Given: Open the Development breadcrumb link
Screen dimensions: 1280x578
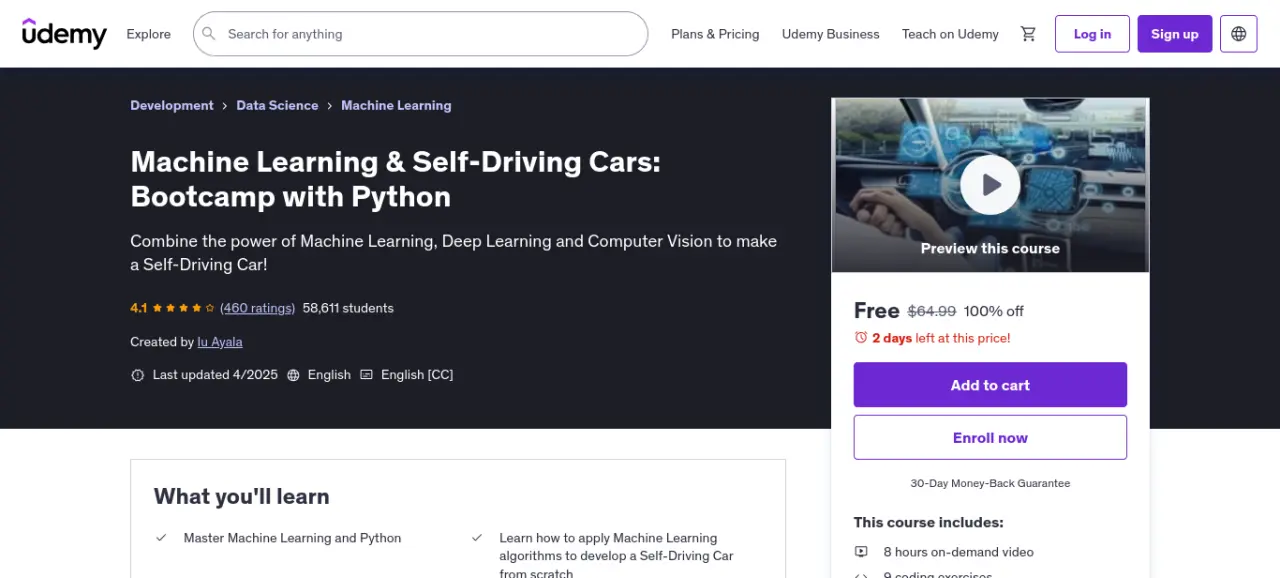Looking at the screenshot, I should point(172,106).
